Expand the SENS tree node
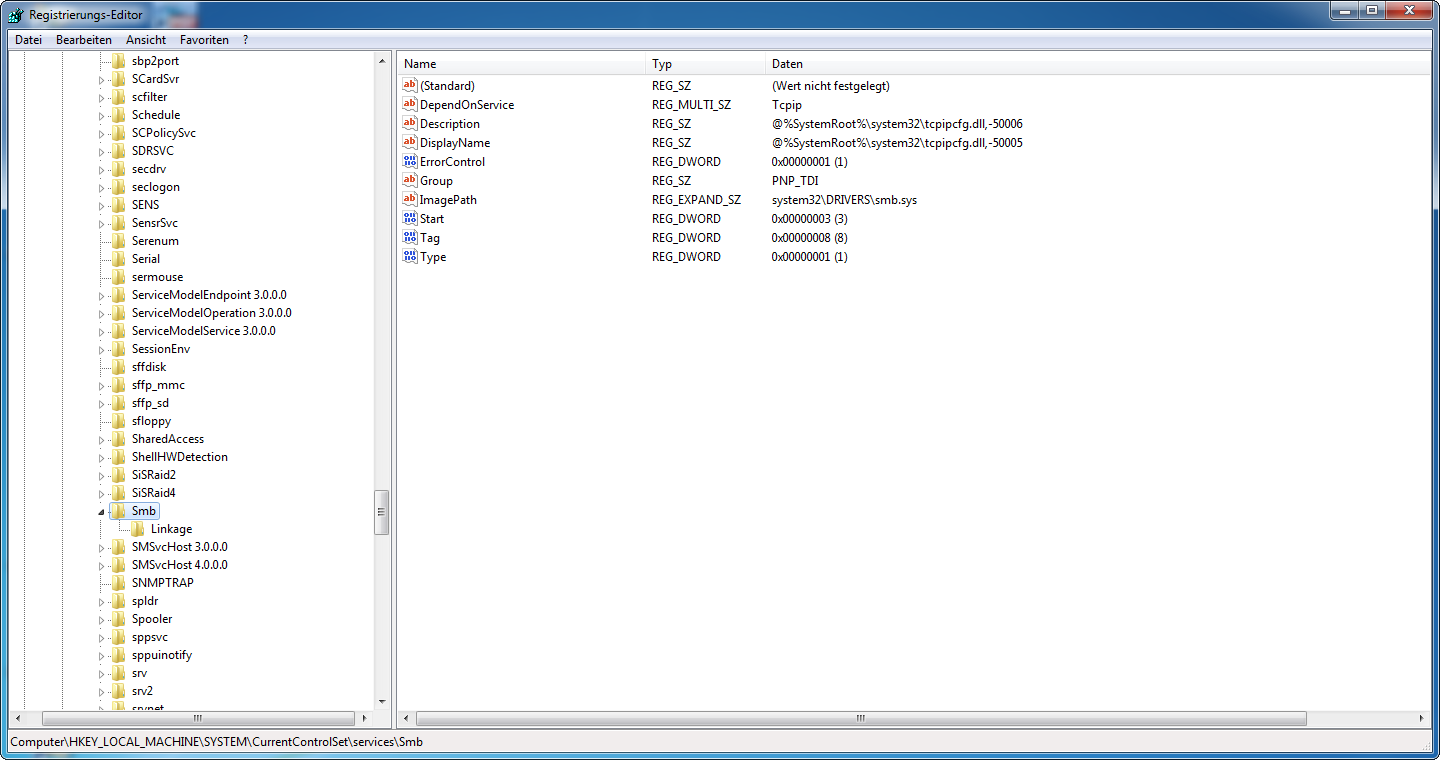 (101, 205)
